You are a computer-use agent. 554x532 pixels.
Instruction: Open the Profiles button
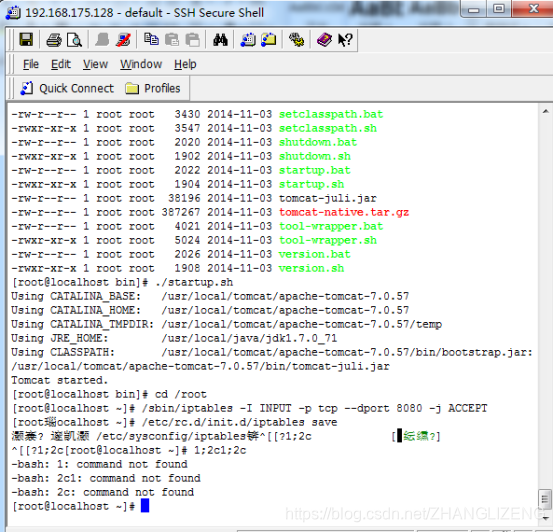pyautogui.click(x=153, y=88)
